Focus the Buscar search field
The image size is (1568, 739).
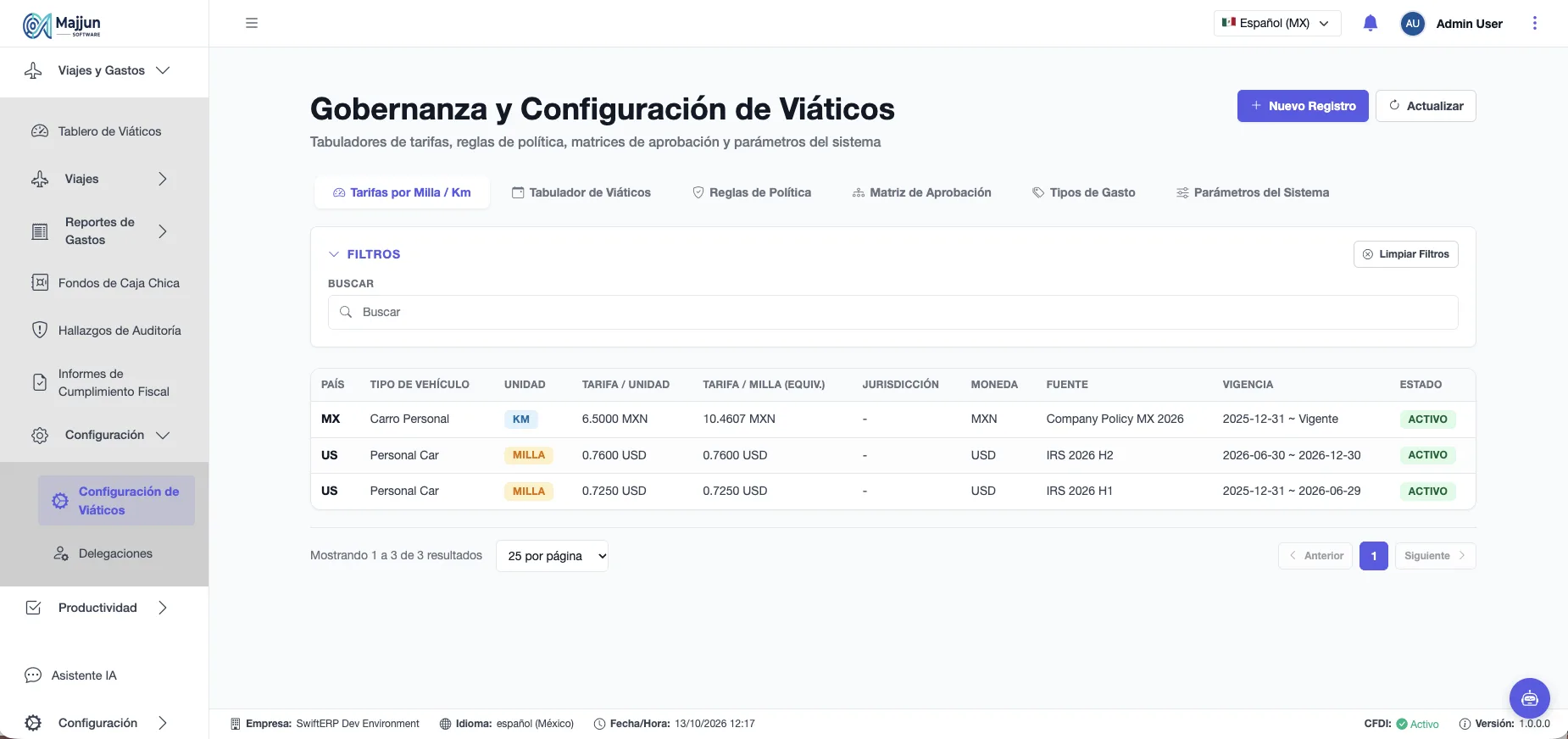click(893, 312)
